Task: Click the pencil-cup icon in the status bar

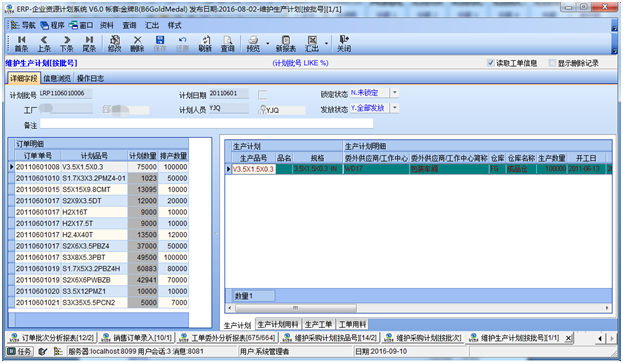Action: (x=43, y=351)
